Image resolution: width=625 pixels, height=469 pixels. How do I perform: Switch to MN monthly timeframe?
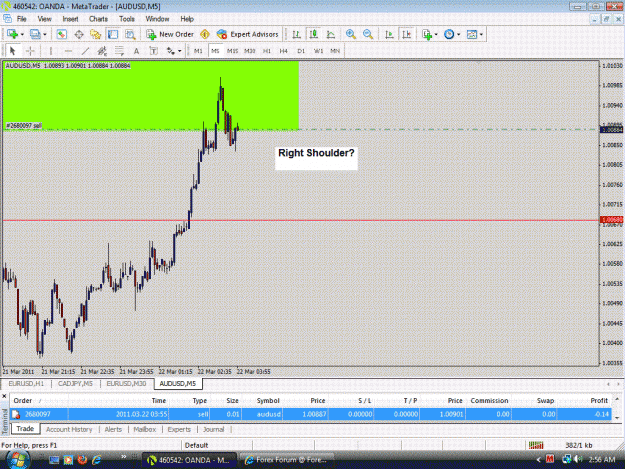tap(335, 51)
